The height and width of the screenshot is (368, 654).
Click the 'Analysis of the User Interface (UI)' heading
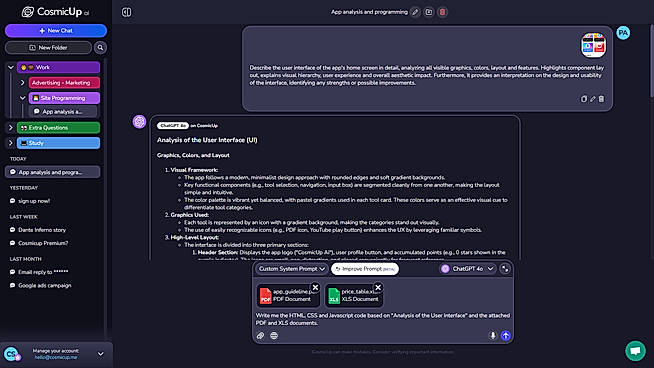click(207, 140)
